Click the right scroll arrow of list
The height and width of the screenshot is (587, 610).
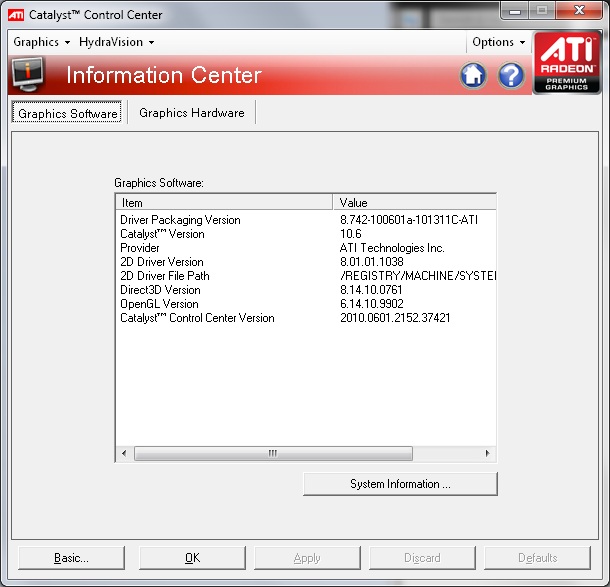(487, 453)
